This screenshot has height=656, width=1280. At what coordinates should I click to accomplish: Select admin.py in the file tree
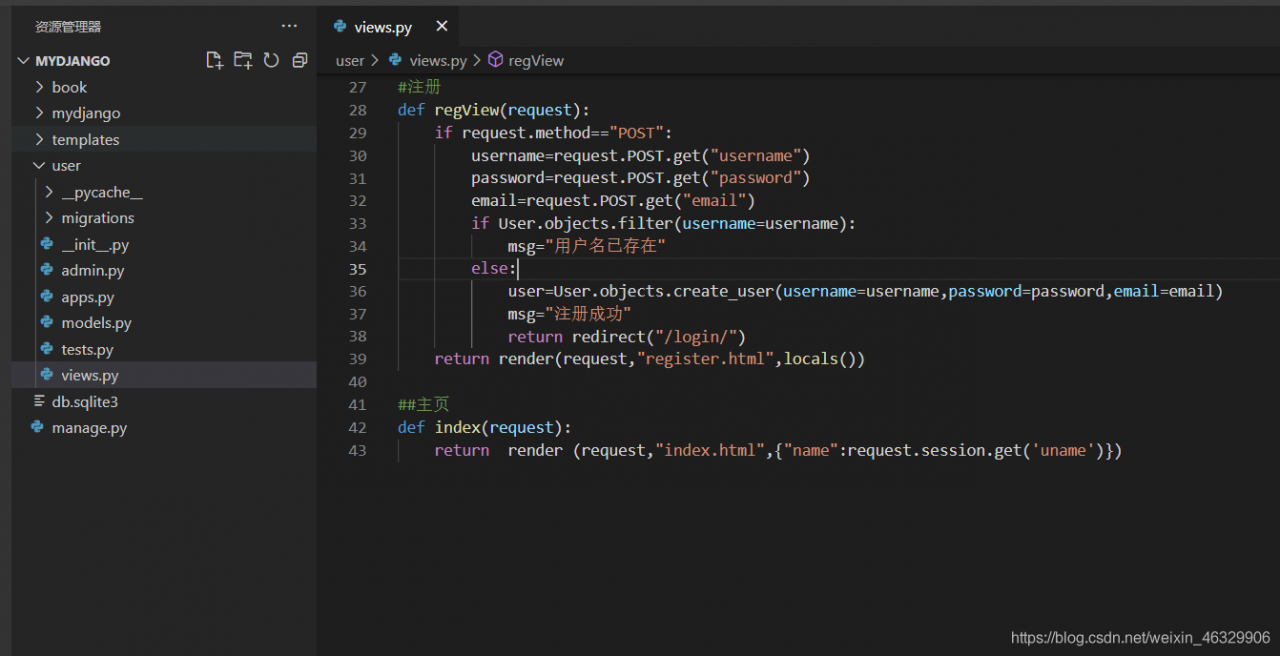92,271
